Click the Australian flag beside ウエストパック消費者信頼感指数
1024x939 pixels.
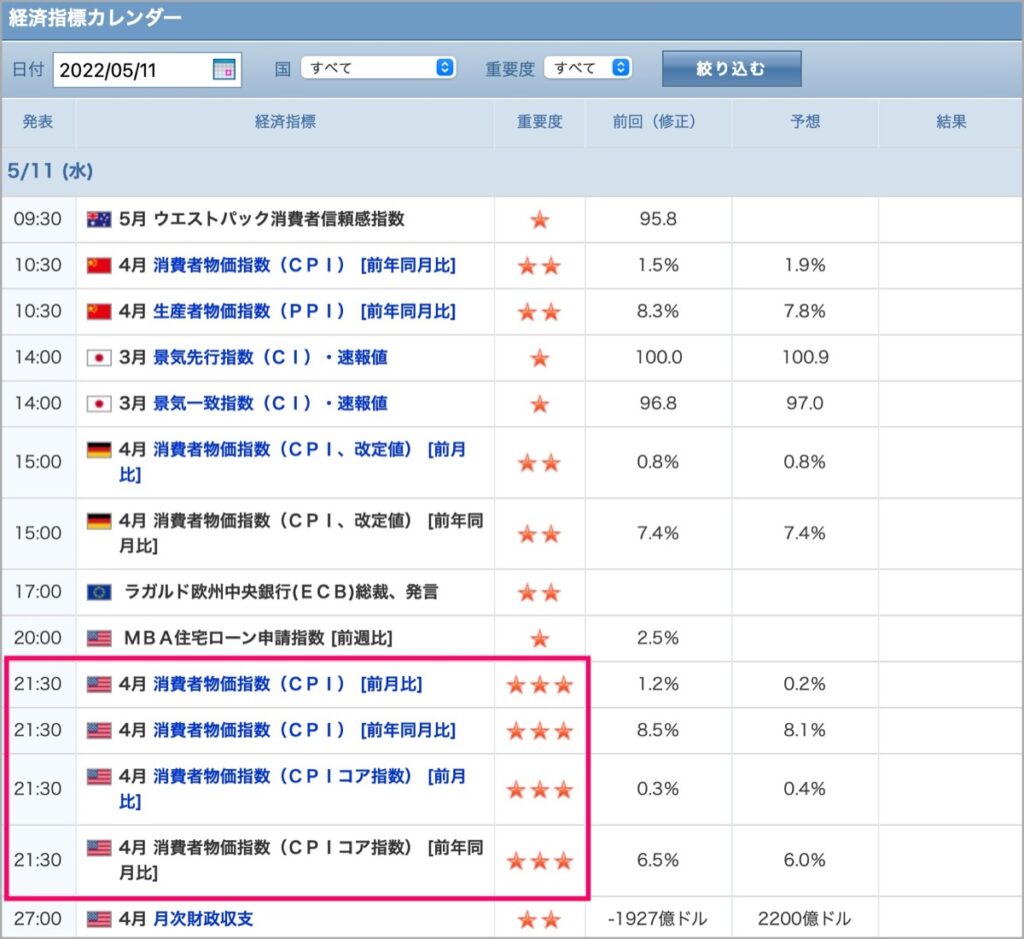pyautogui.click(x=99, y=219)
